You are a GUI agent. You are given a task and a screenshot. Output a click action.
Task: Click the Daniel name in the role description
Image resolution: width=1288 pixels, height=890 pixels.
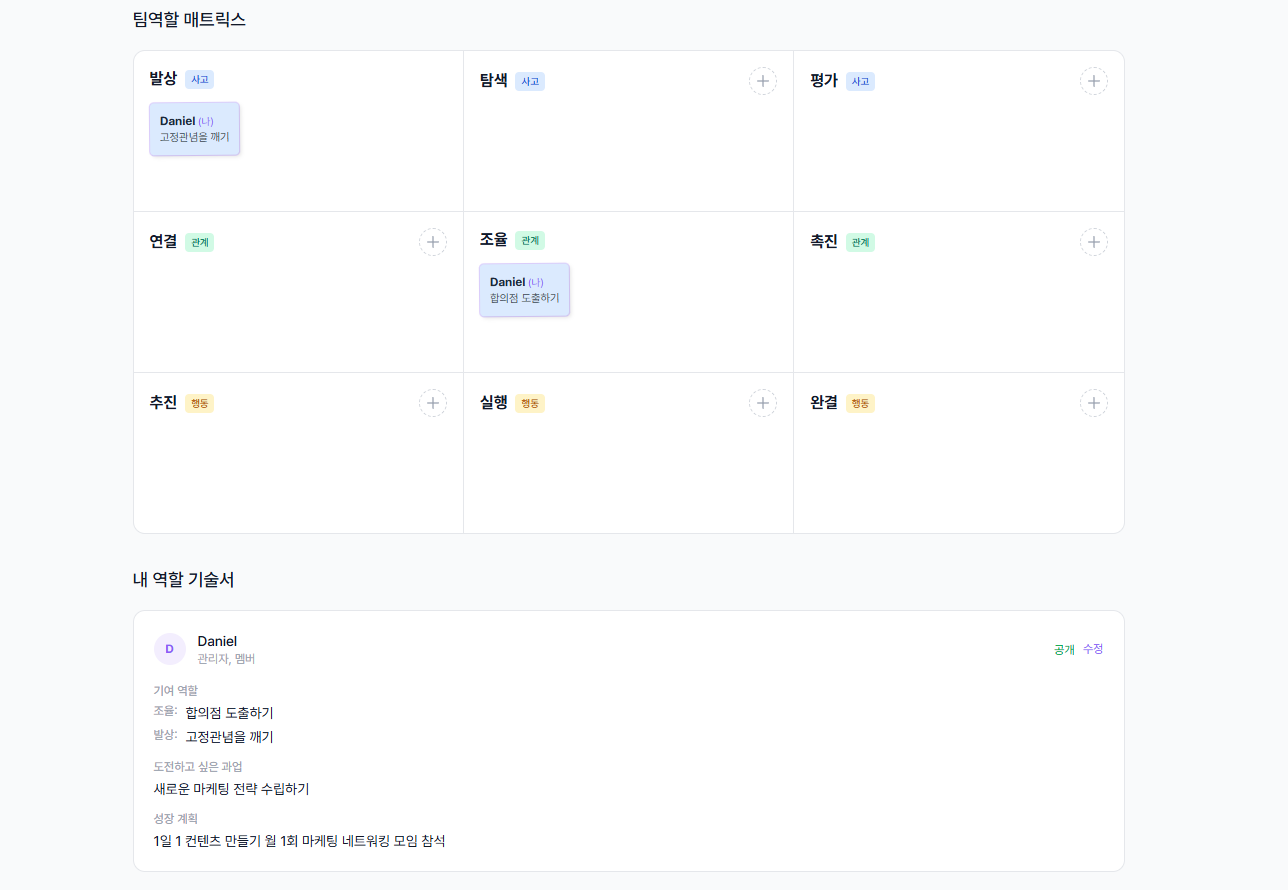(x=216, y=641)
